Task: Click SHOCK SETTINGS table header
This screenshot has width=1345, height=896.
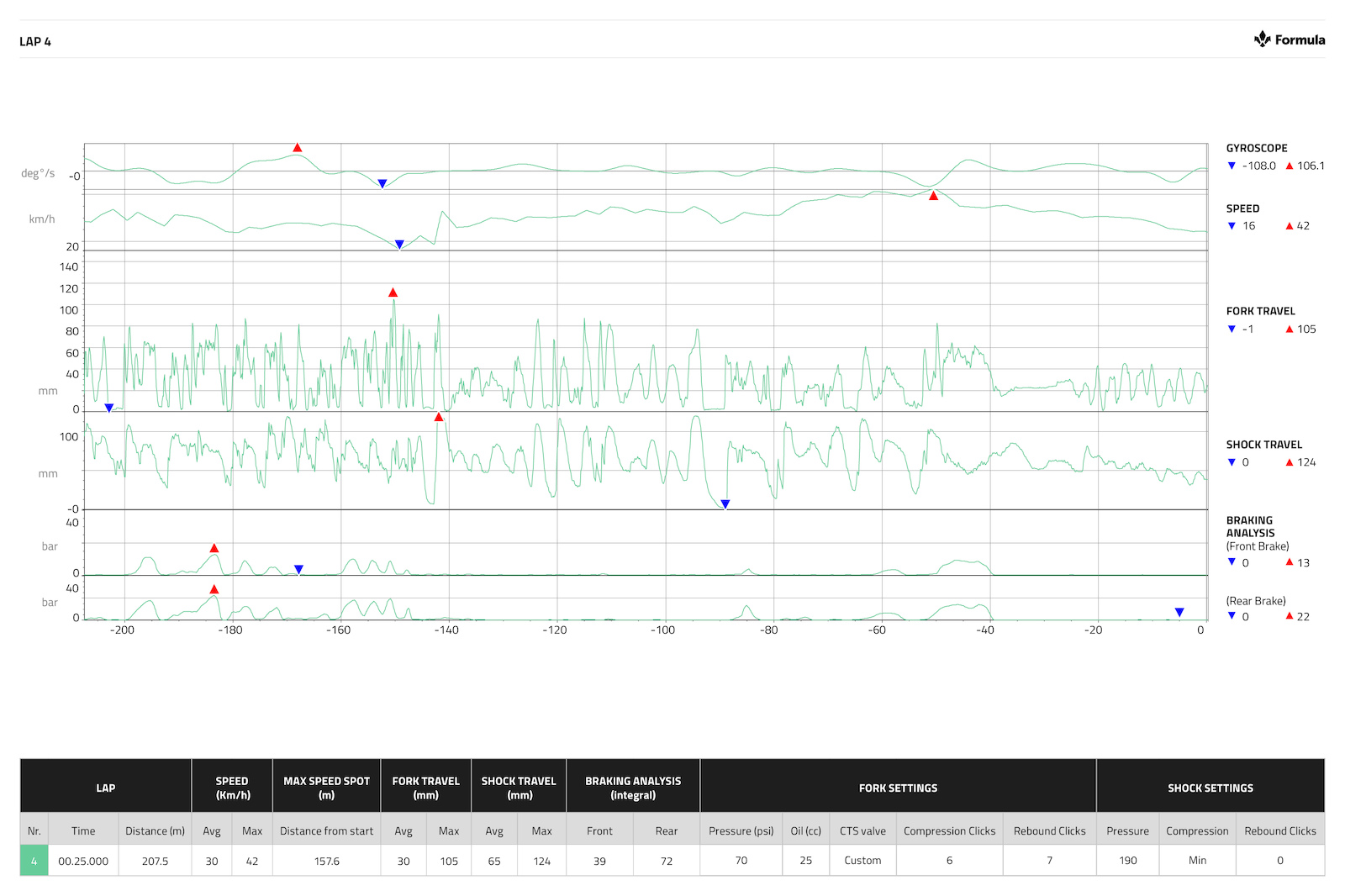Action: point(1210,788)
